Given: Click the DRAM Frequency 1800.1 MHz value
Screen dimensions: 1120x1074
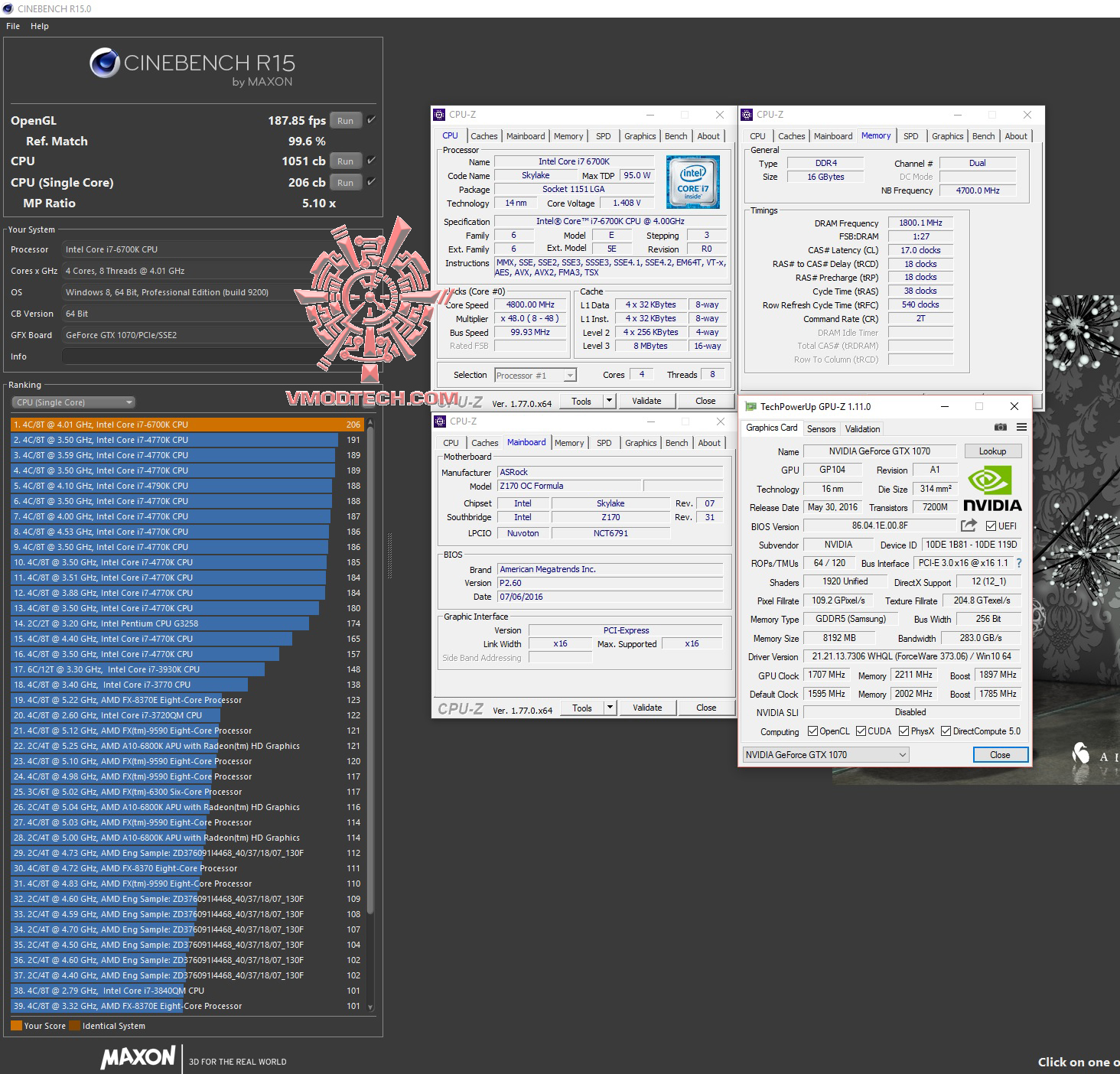Looking at the screenshot, I should [x=920, y=223].
